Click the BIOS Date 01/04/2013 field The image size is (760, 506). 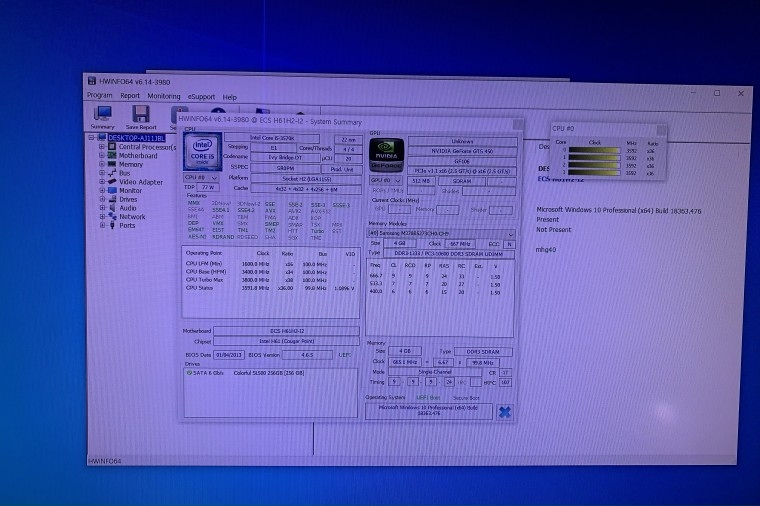point(229,355)
